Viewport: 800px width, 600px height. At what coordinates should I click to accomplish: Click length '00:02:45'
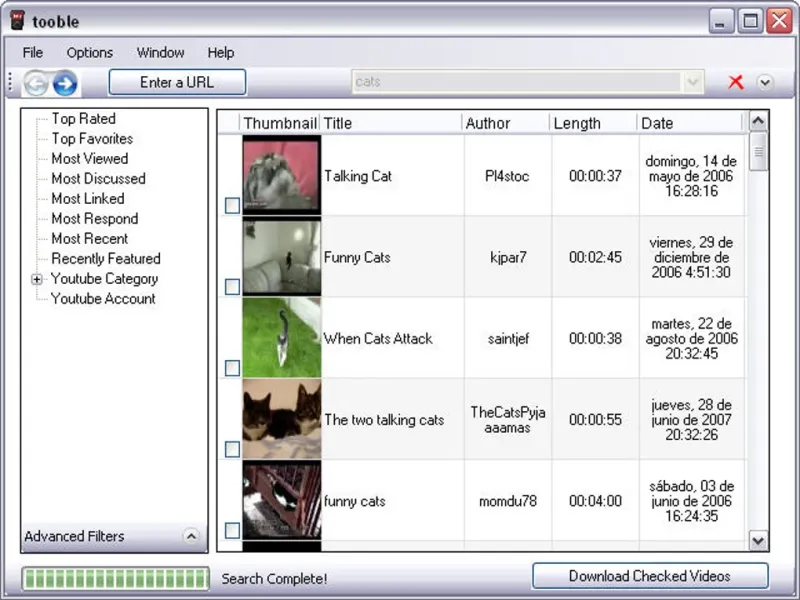[x=595, y=257]
